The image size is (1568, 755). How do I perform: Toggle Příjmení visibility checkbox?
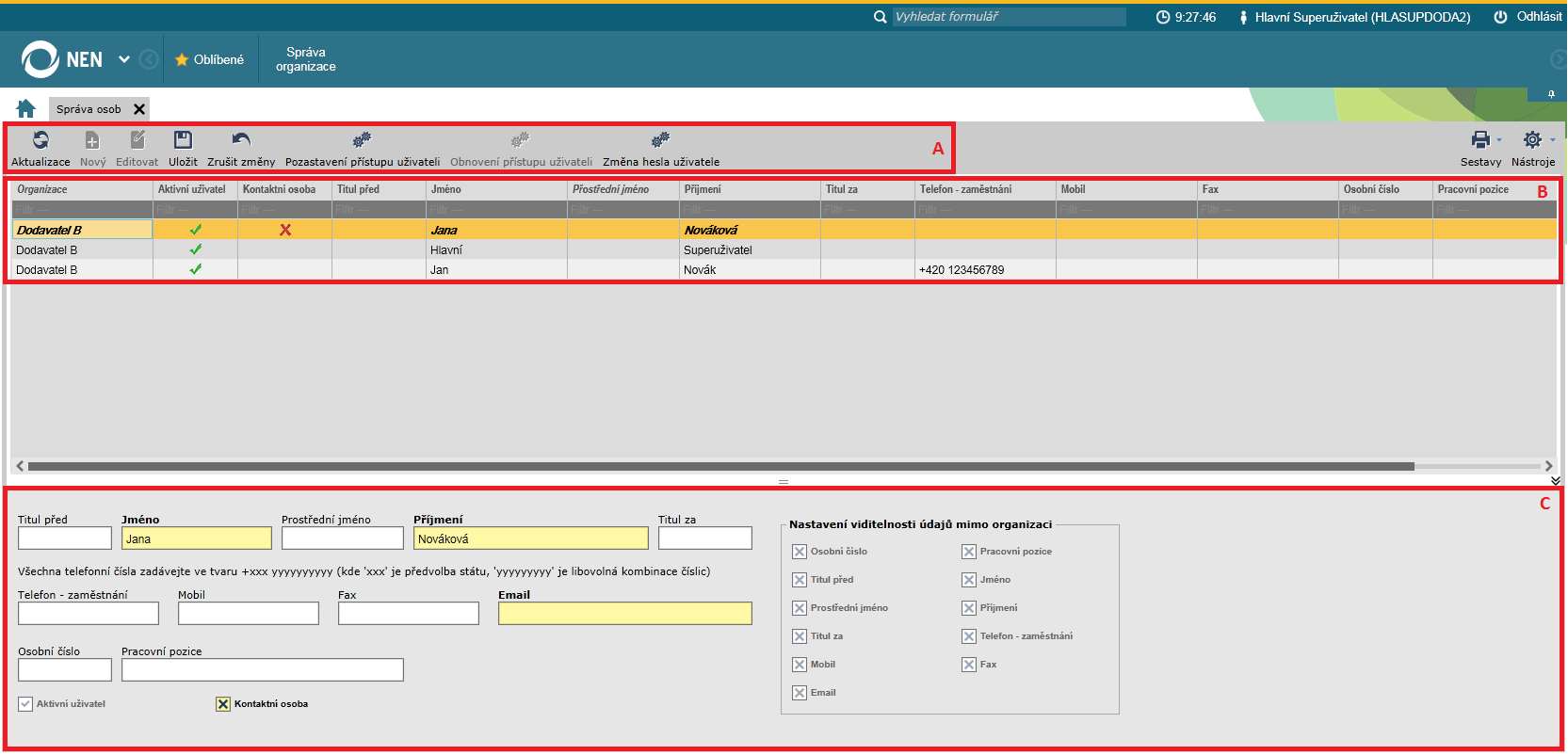pyautogui.click(x=969, y=608)
